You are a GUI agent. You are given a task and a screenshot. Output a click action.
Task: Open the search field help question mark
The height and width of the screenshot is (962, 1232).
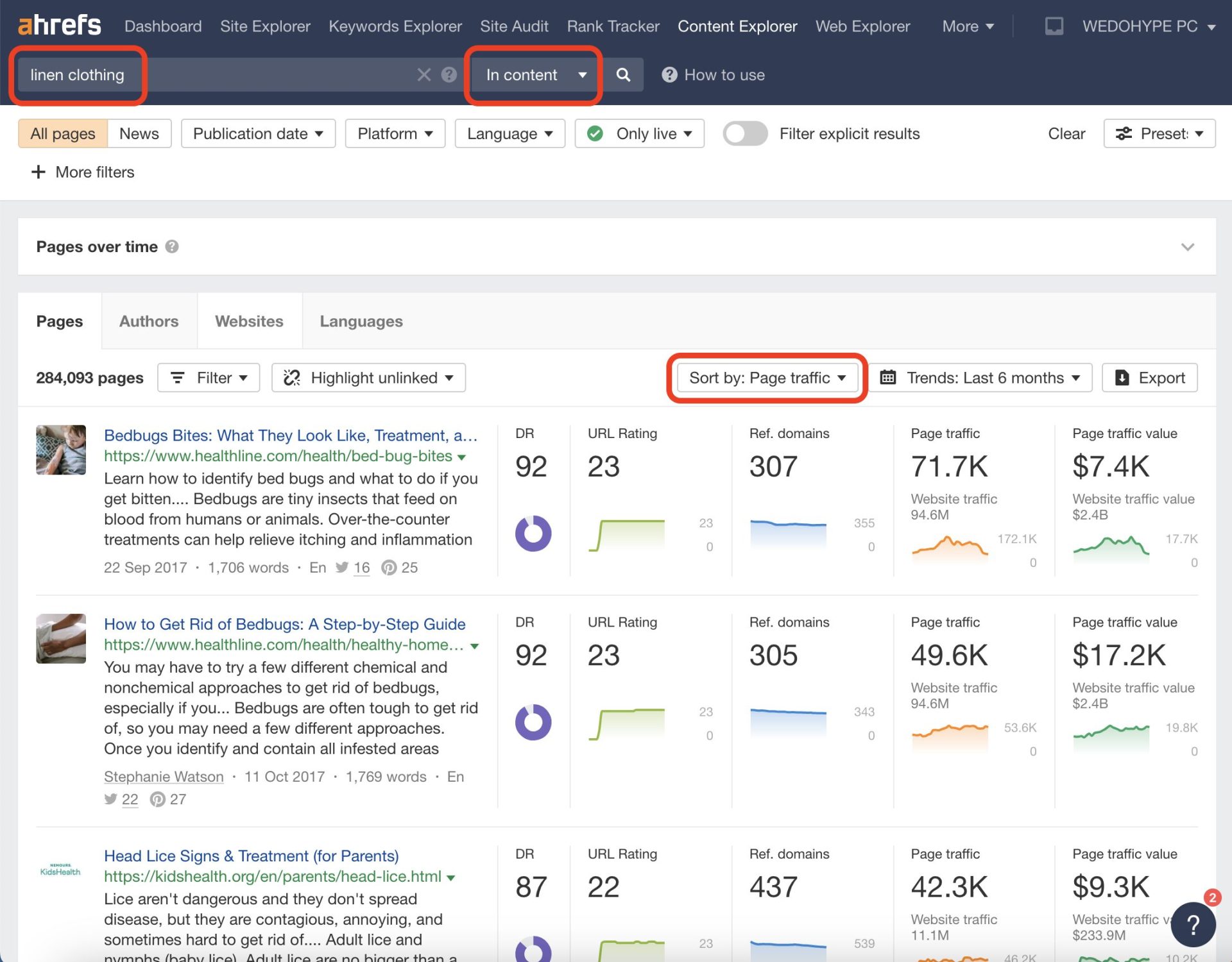point(449,75)
